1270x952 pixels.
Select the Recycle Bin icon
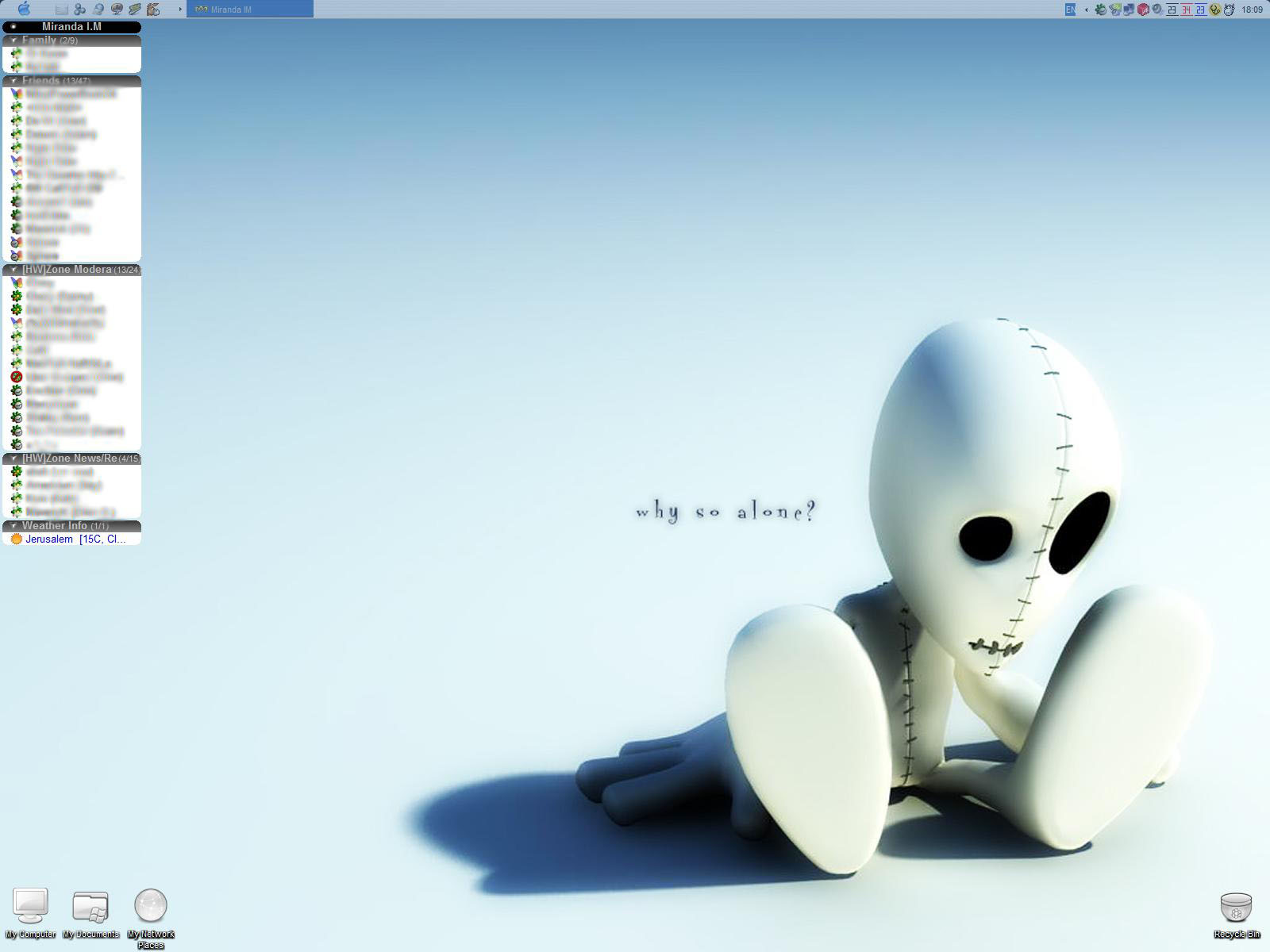[x=1236, y=915]
